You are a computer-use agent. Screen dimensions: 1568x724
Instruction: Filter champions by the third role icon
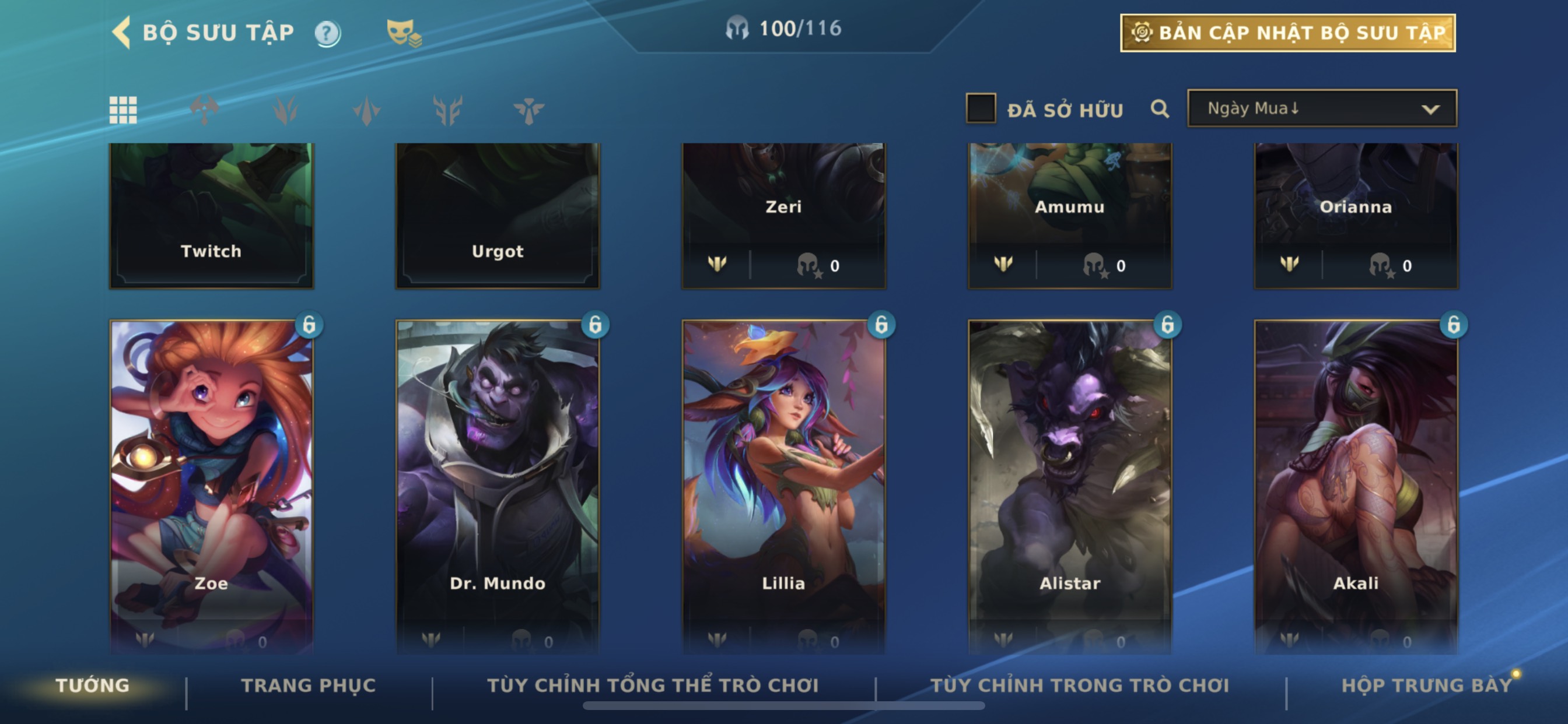[x=366, y=111]
